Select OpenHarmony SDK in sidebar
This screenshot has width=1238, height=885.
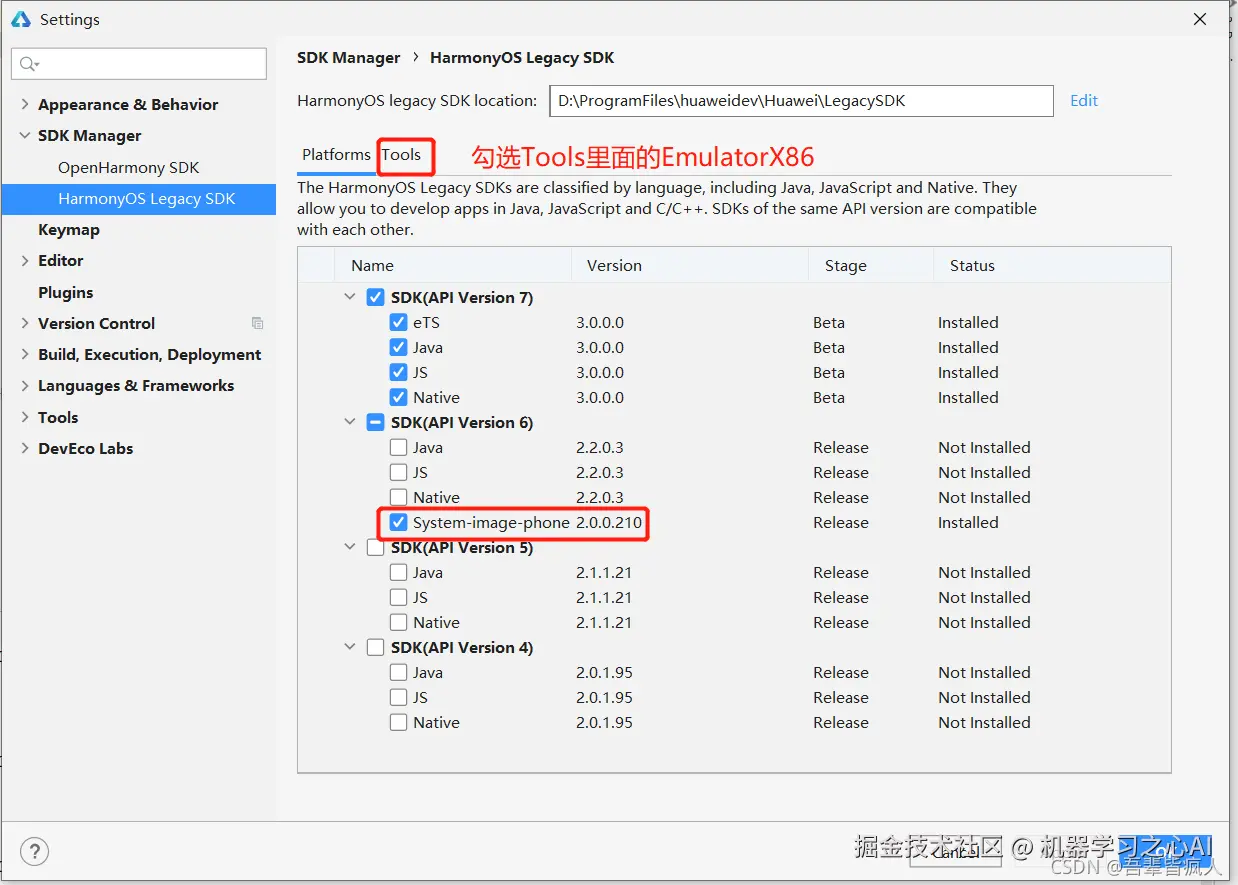128,167
